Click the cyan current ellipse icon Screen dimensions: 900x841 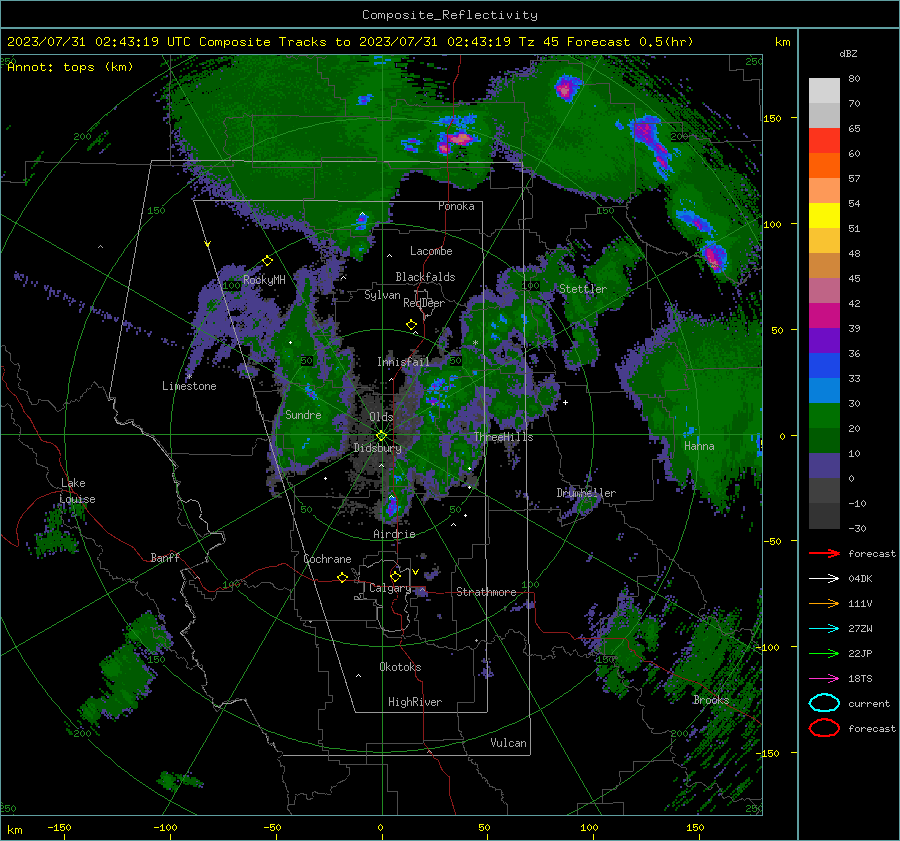coord(824,703)
